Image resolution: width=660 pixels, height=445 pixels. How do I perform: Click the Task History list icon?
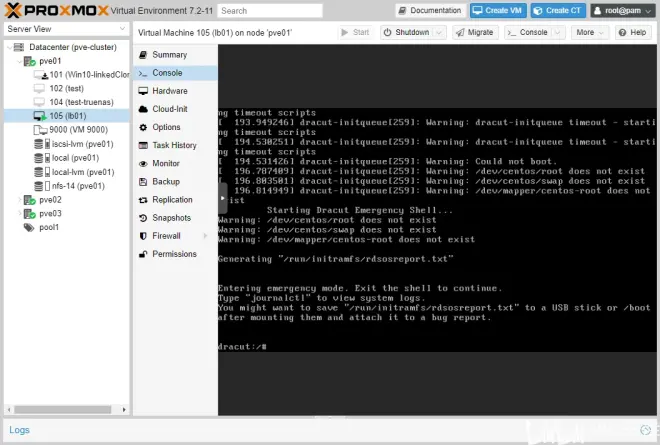pyautogui.click(x=143, y=145)
